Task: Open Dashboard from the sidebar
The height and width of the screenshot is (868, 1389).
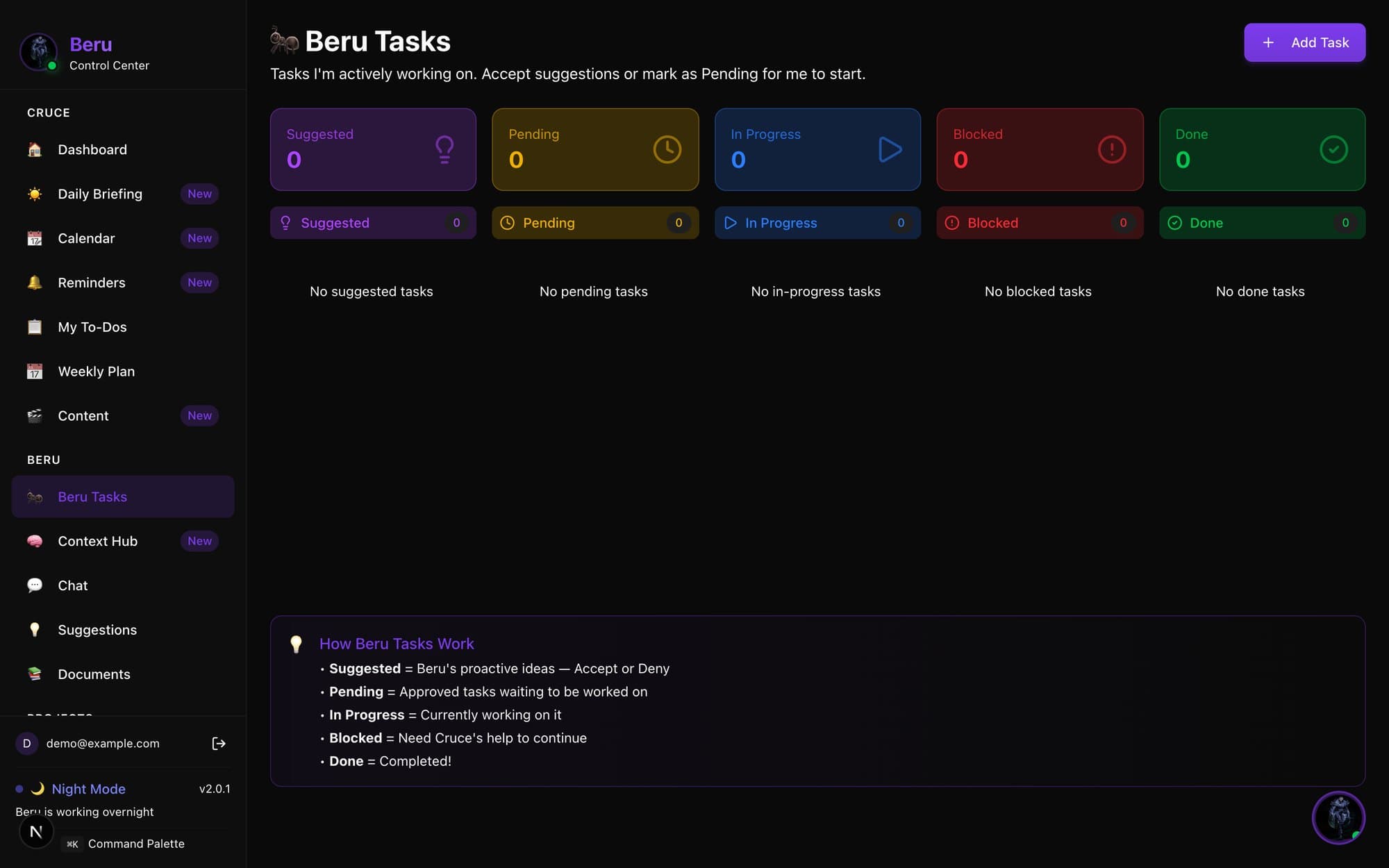Action: pyautogui.click(x=123, y=149)
